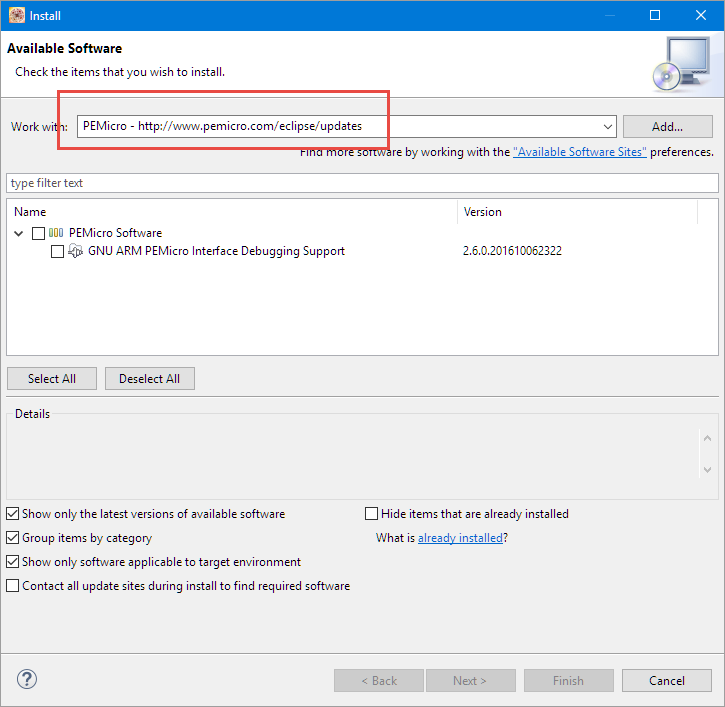Click the PEMicro Software category icon
This screenshot has width=725, height=707.
(56, 233)
